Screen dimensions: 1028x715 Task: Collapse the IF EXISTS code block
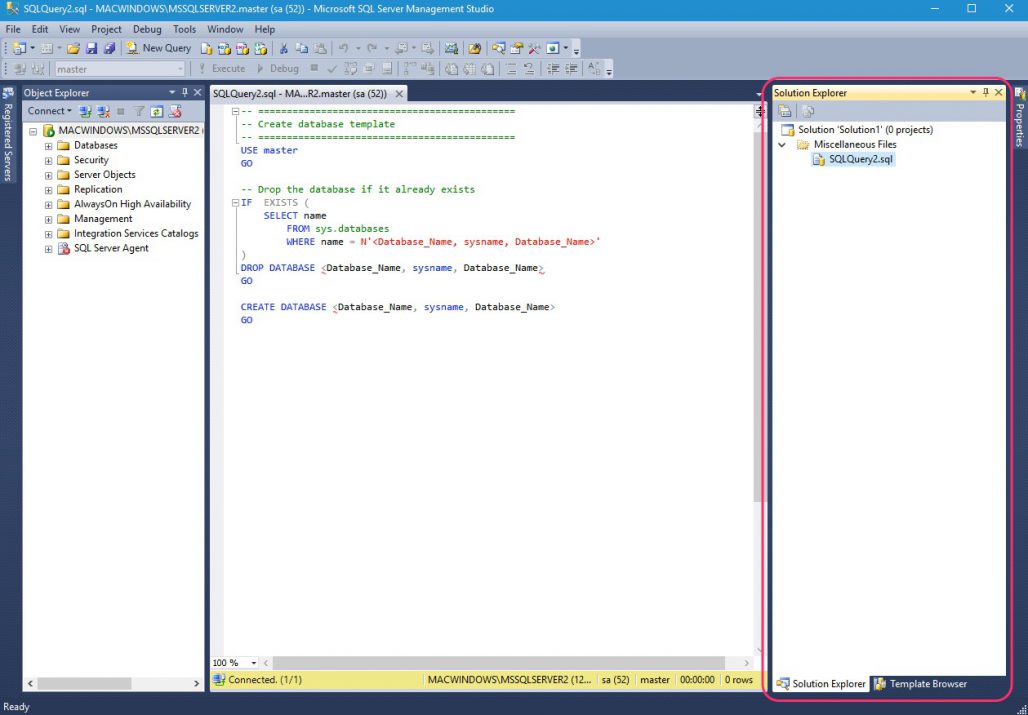235,203
